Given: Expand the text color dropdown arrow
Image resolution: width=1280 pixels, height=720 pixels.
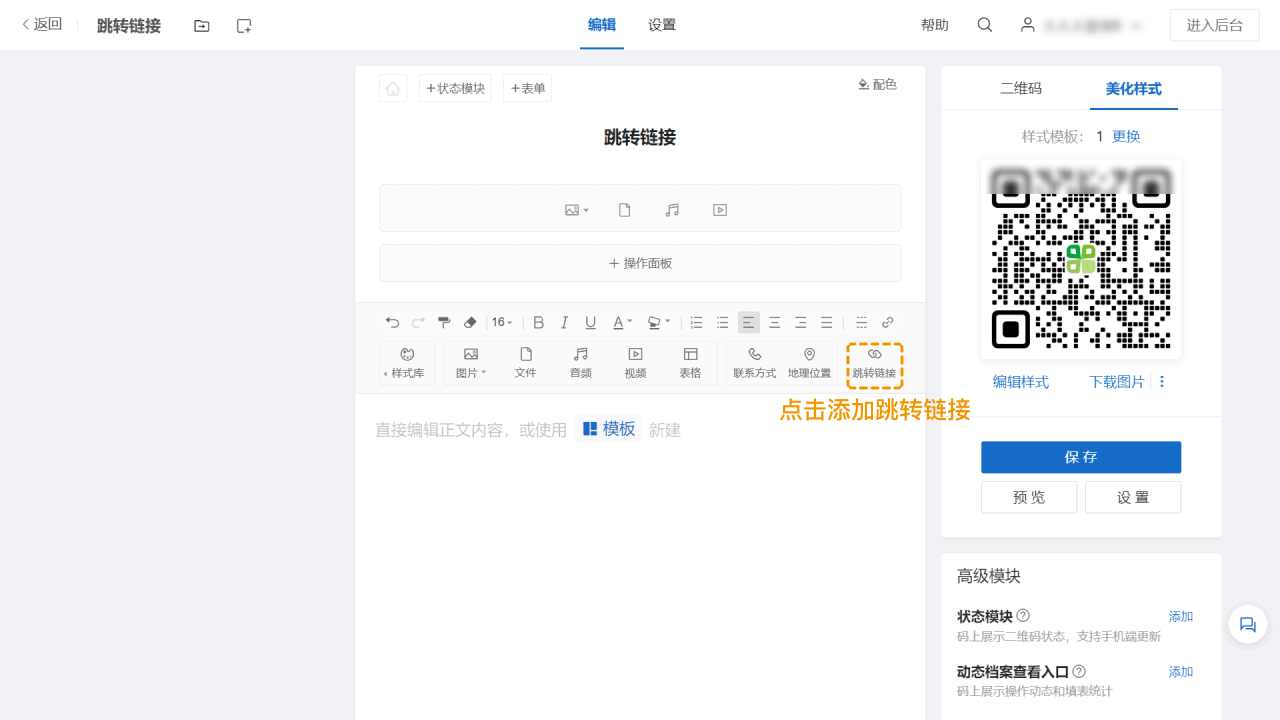Looking at the screenshot, I should point(628,322).
